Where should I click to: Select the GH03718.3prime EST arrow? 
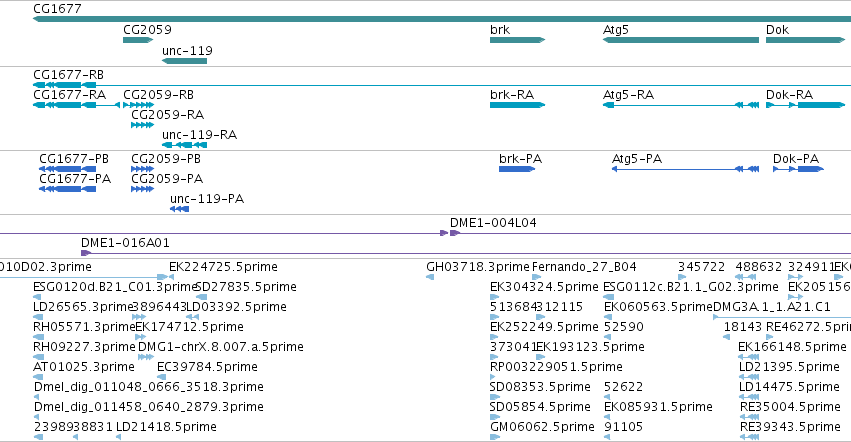(x=430, y=277)
